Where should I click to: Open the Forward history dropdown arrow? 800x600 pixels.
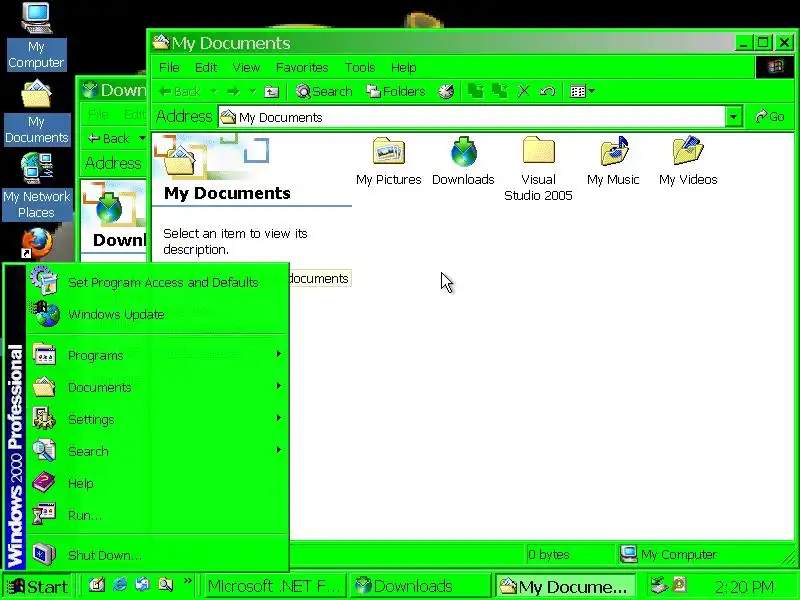pos(253,92)
